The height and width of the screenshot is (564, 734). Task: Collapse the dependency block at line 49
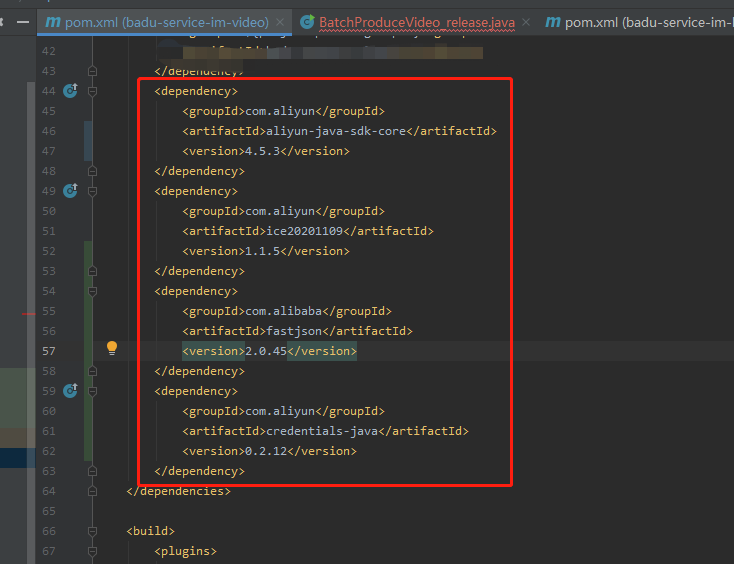pos(92,191)
